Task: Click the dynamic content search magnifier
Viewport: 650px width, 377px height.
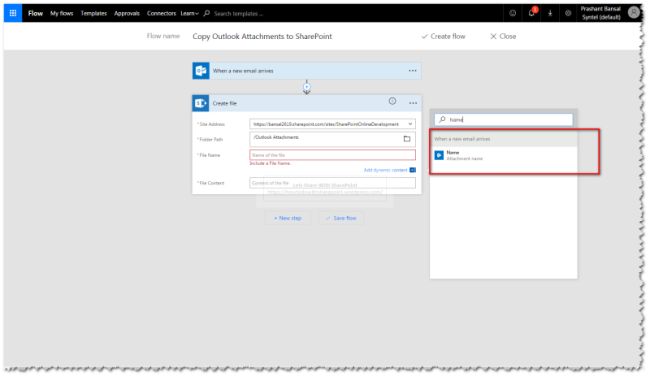Action: pos(442,119)
